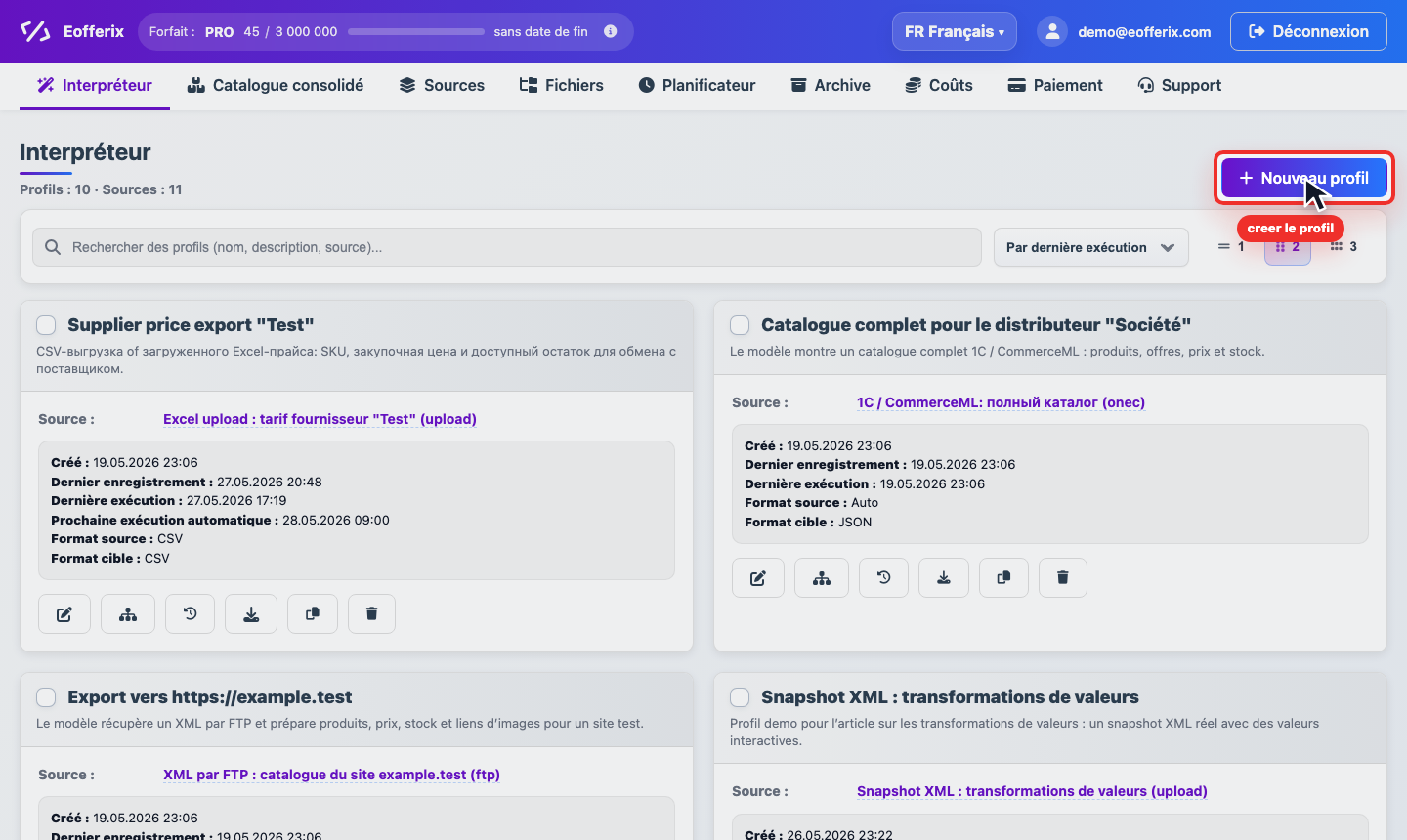
Task: Open the Interpréteur tab
Action: pyautogui.click(x=95, y=85)
